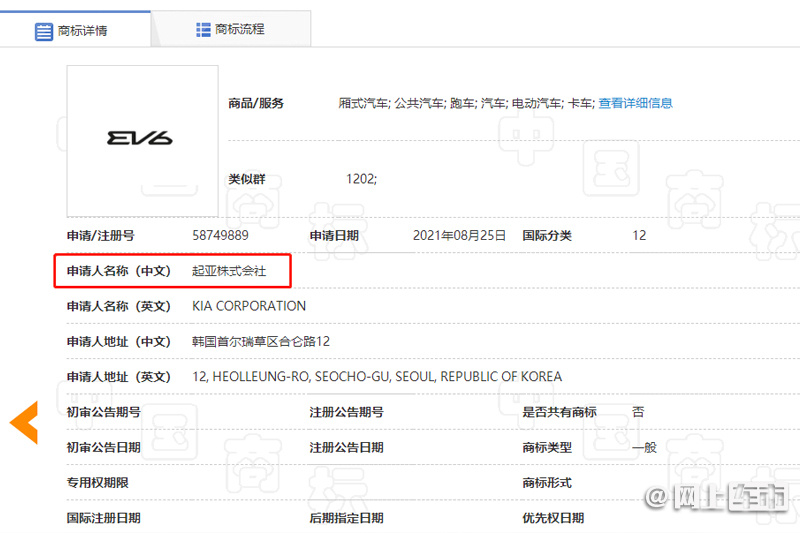The image size is (800, 533).
Task: Click the orange left arrow icon
Action: (x=24, y=422)
